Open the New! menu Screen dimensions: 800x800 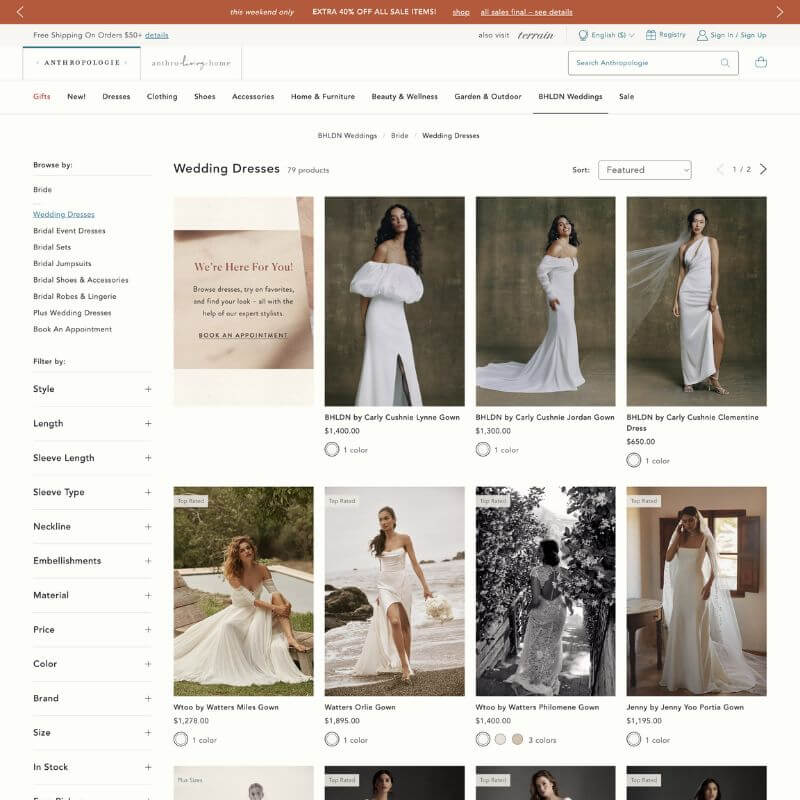pos(77,96)
